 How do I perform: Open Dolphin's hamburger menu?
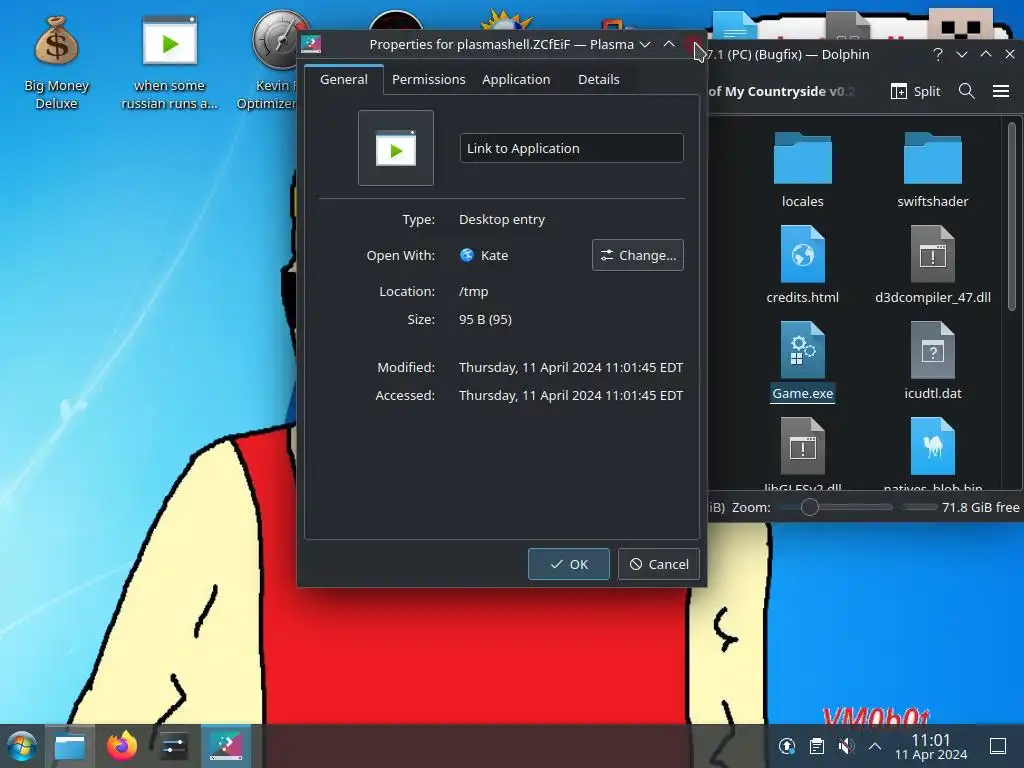coord(1001,91)
